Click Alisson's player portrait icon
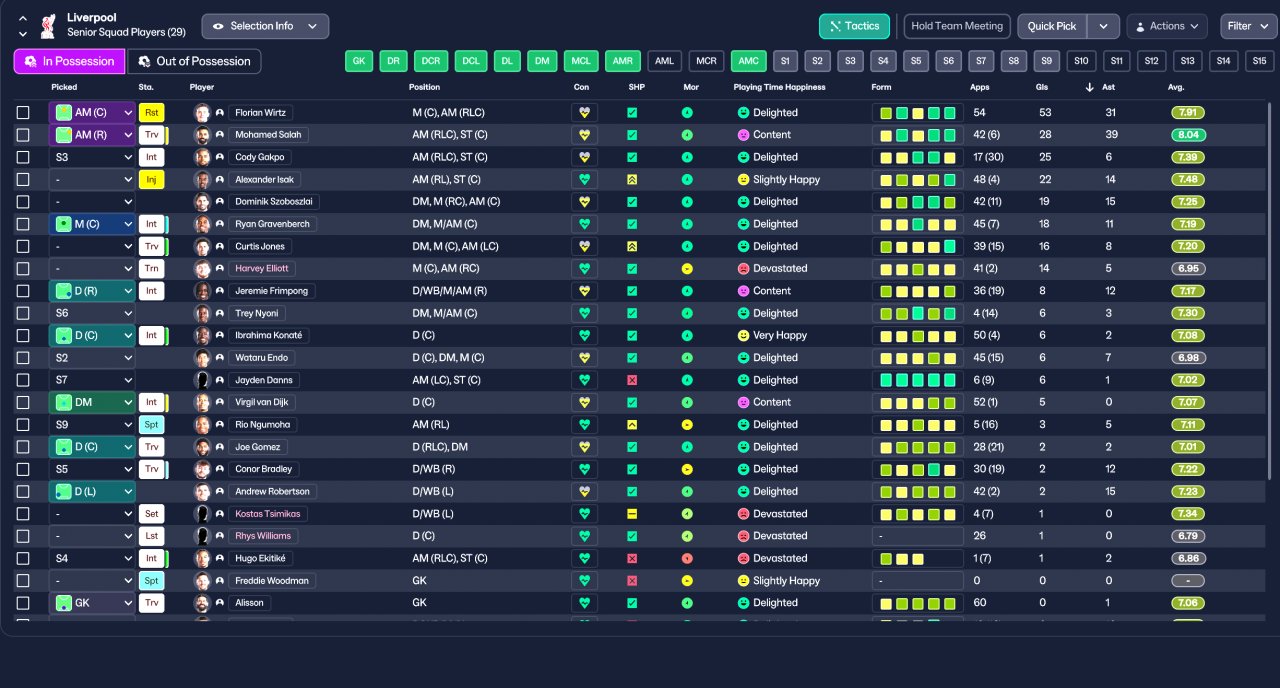 203,603
